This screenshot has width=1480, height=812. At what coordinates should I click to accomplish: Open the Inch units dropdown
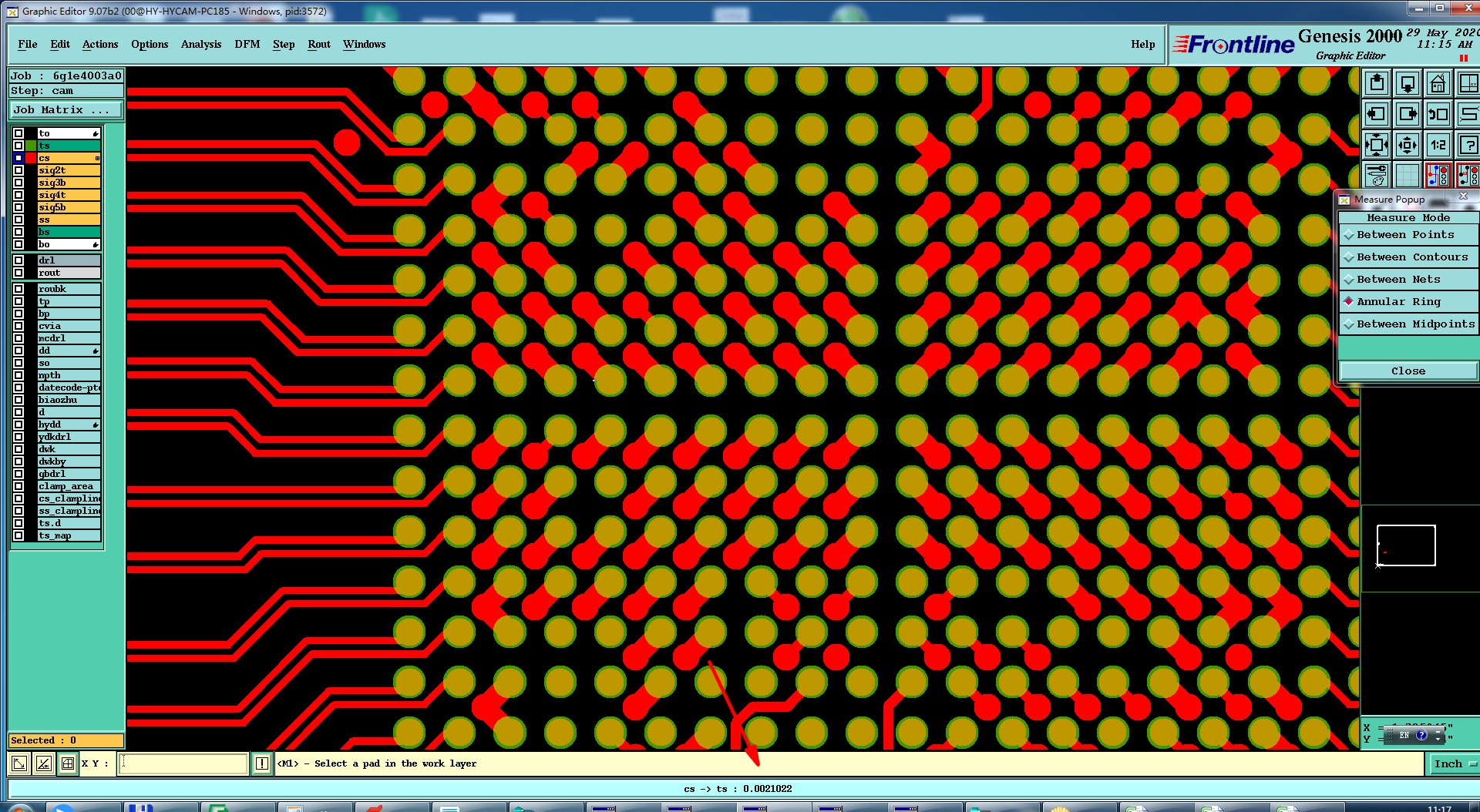[x=1454, y=763]
